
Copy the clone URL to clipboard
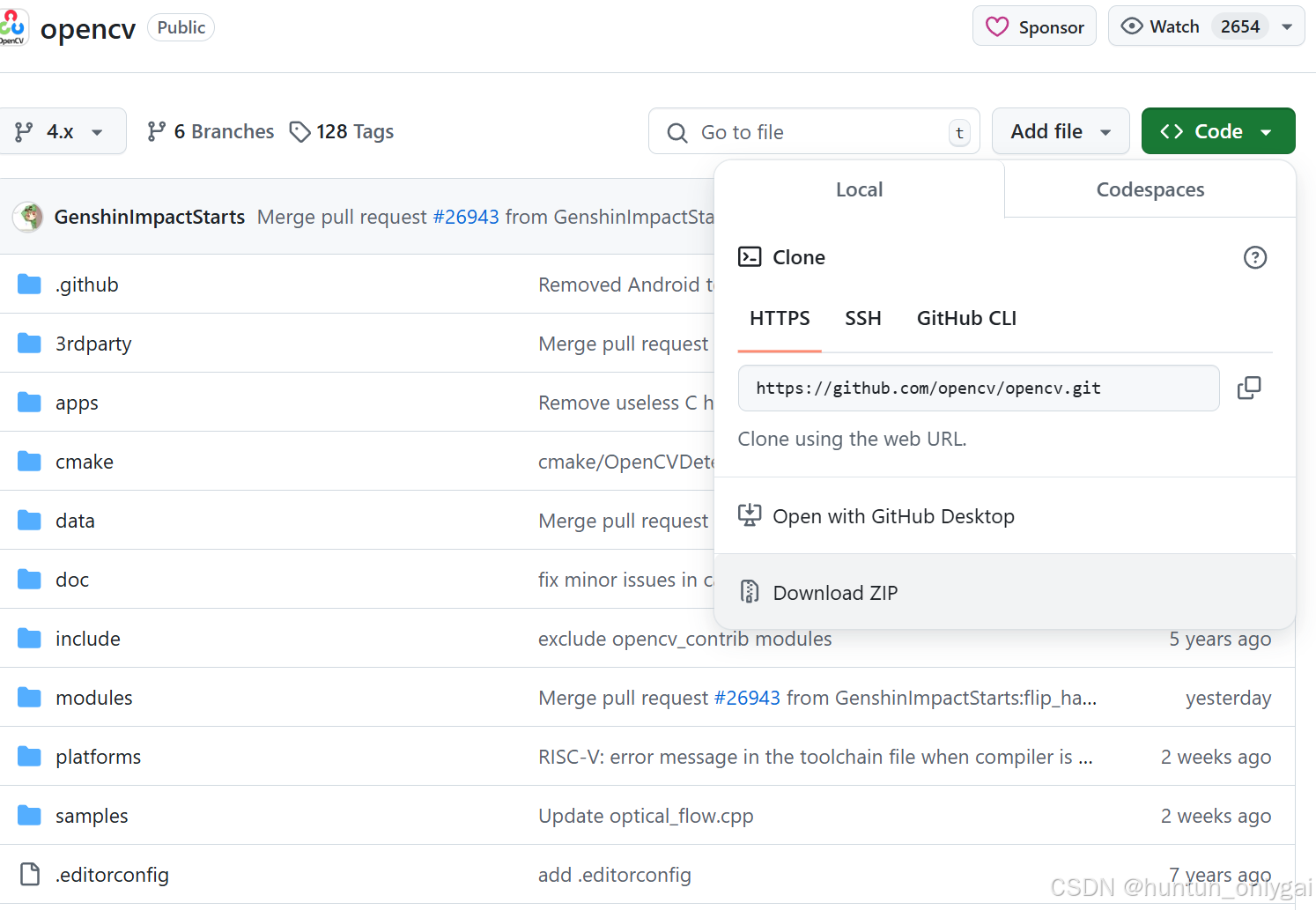(1249, 388)
